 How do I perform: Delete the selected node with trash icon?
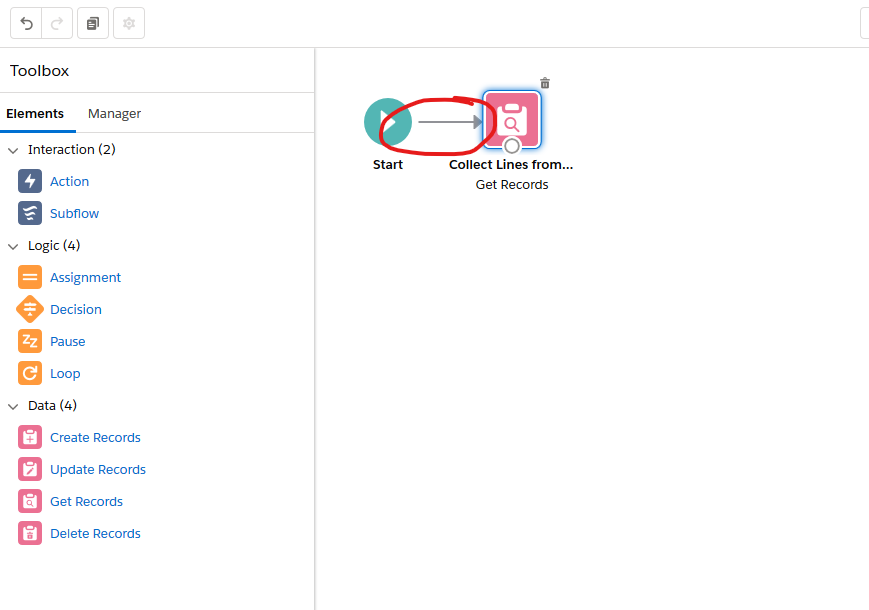coord(545,83)
